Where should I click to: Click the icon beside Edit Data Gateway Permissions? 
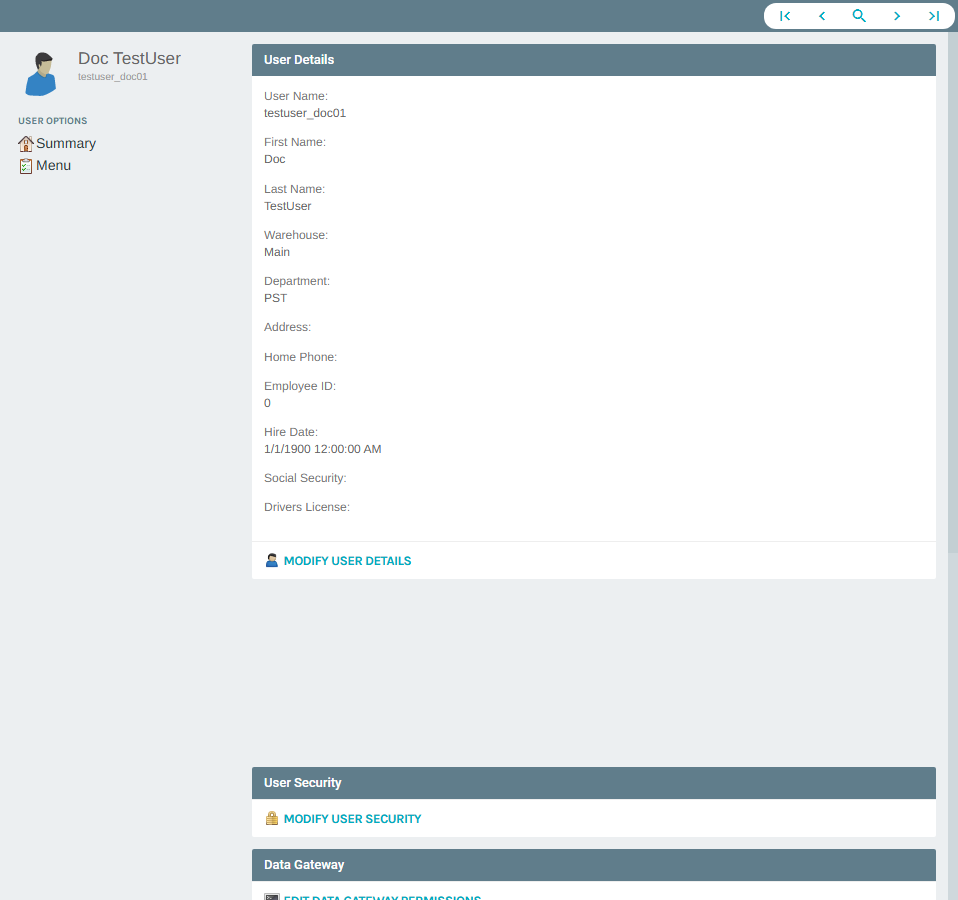(271, 897)
